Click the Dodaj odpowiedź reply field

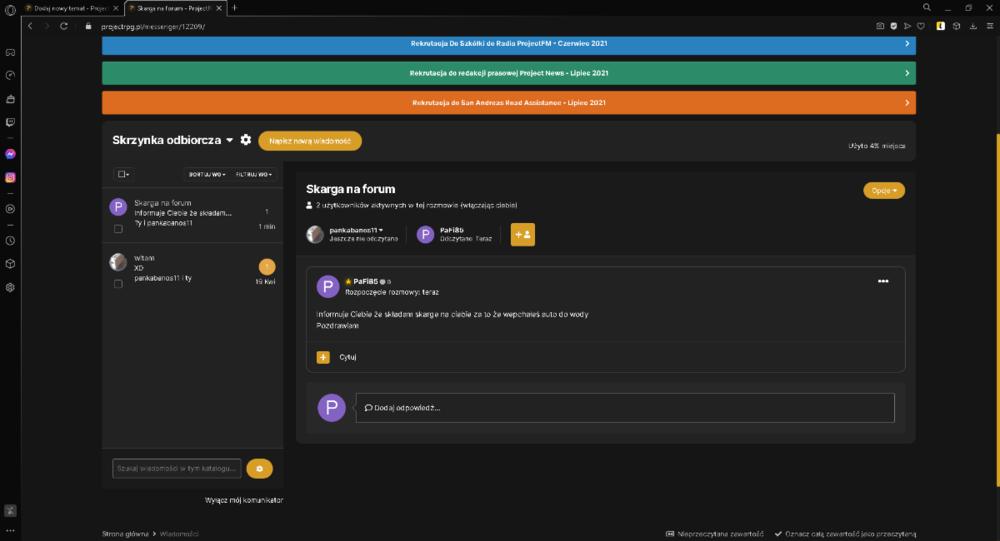625,408
